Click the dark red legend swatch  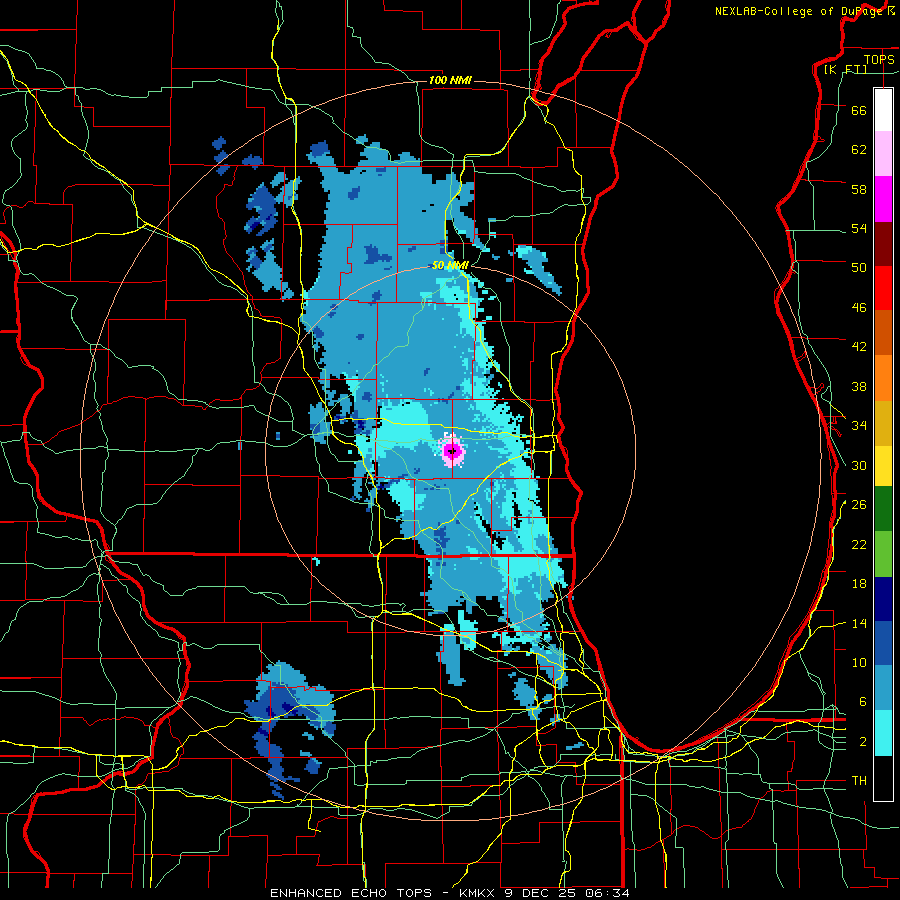pos(883,243)
